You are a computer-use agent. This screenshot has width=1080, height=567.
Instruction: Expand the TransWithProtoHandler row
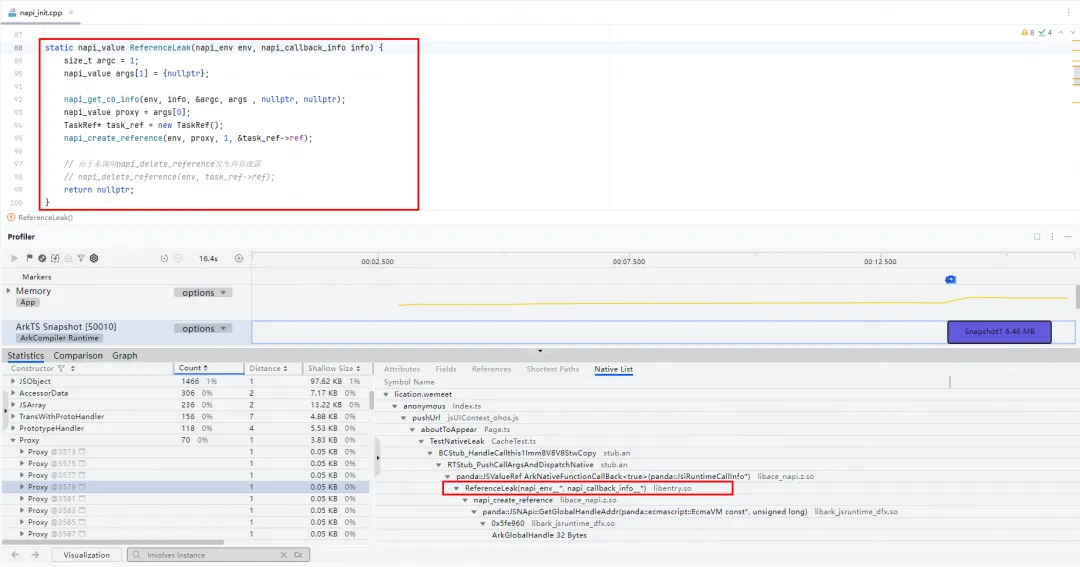[13, 416]
